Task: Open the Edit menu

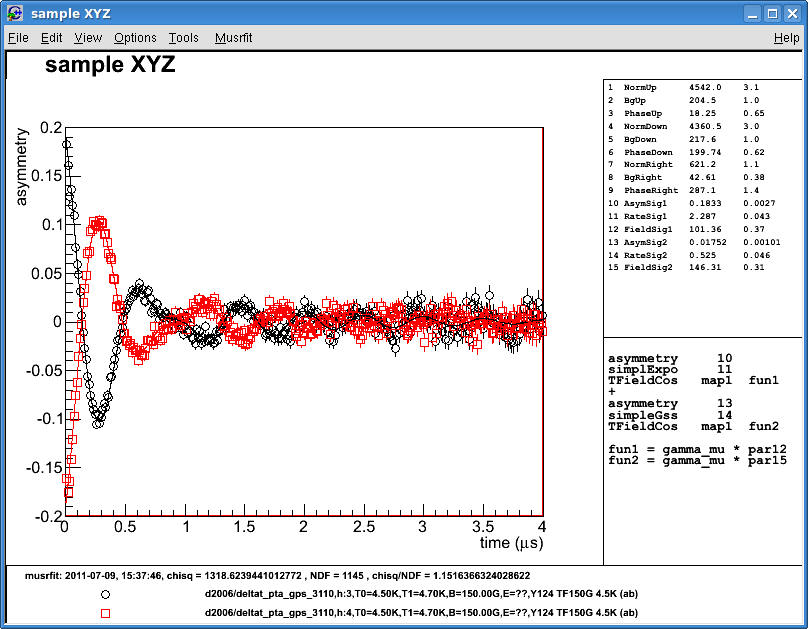Action: point(51,37)
